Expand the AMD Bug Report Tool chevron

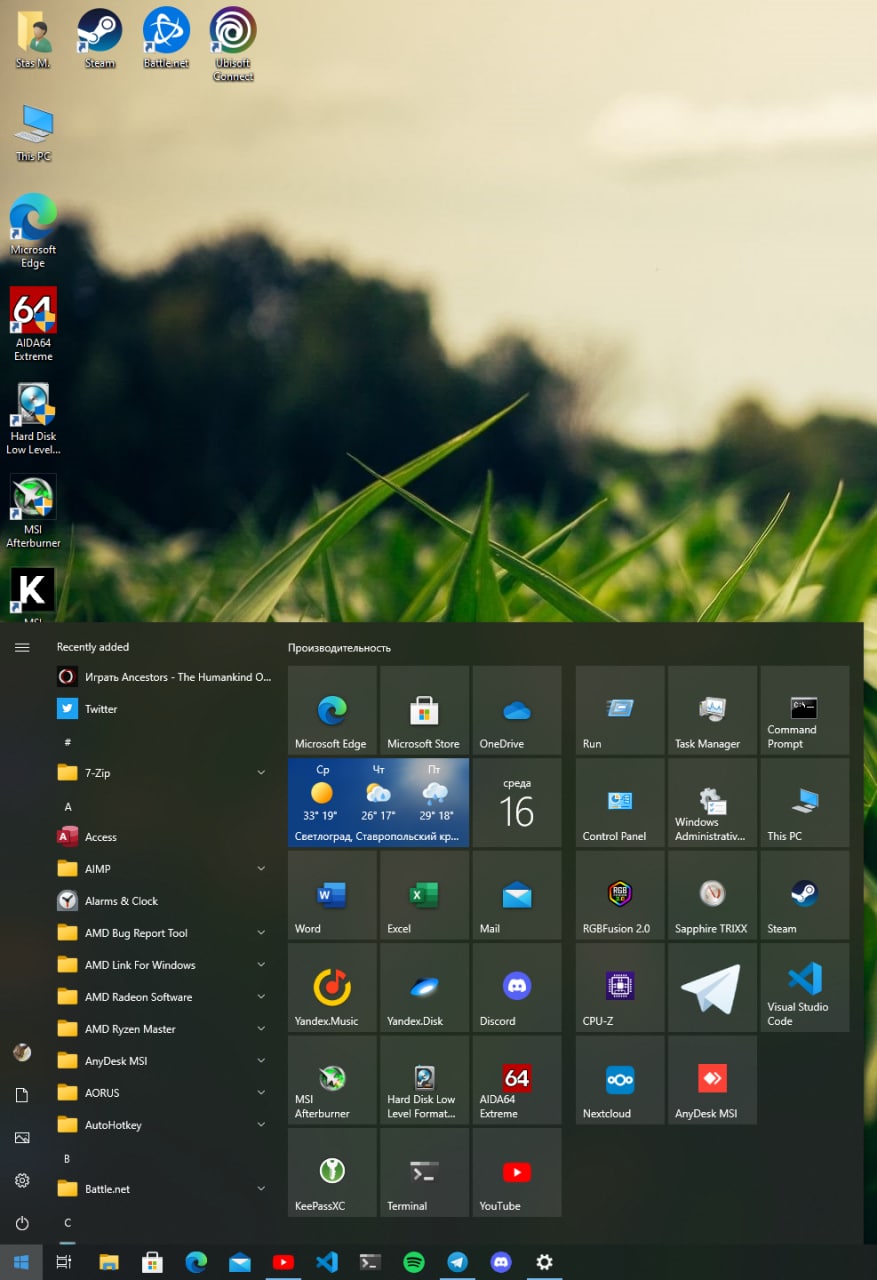[261, 933]
